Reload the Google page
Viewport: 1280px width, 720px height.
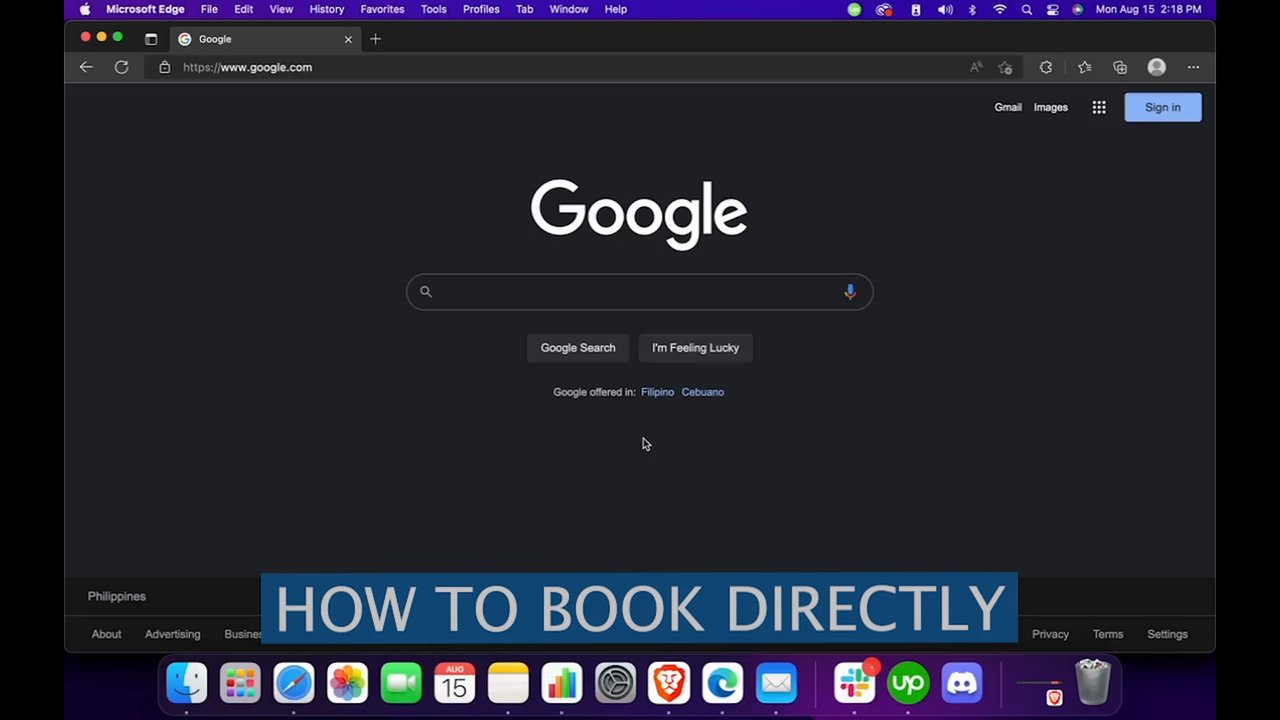tap(121, 67)
